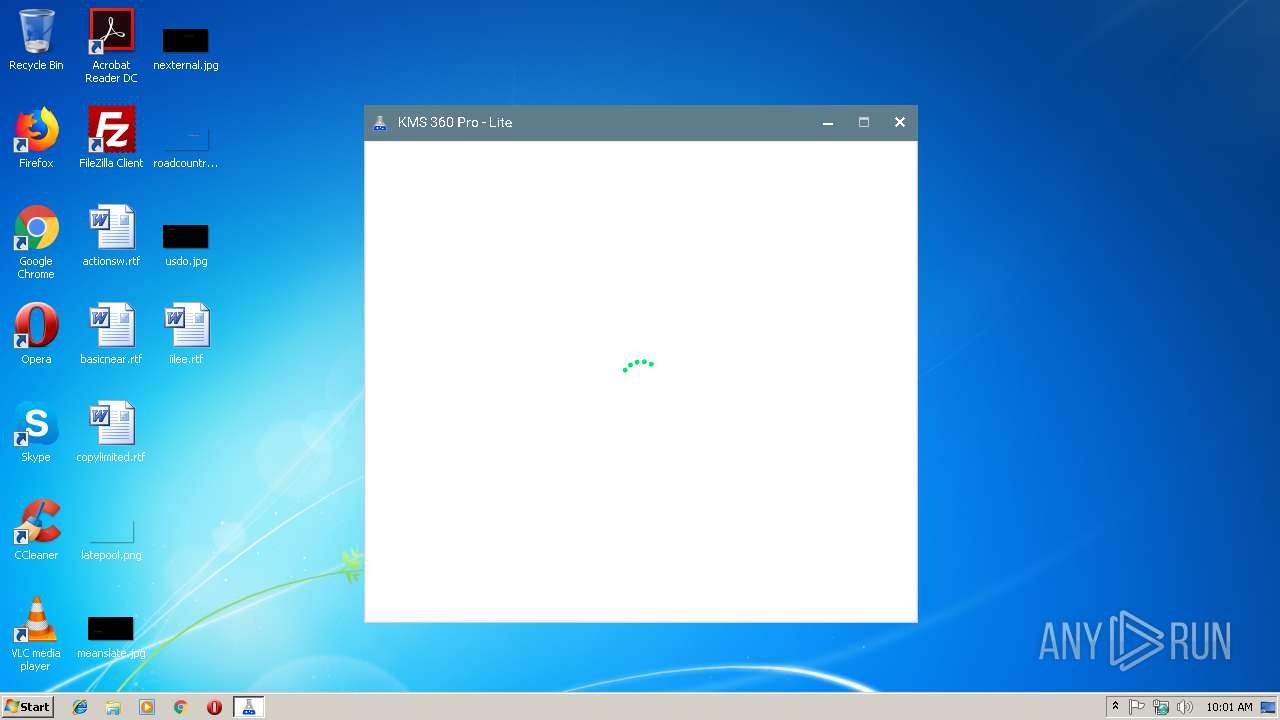Open Windows Media Player taskbar icon
The height and width of the screenshot is (720, 1280).
click(147, 707)
